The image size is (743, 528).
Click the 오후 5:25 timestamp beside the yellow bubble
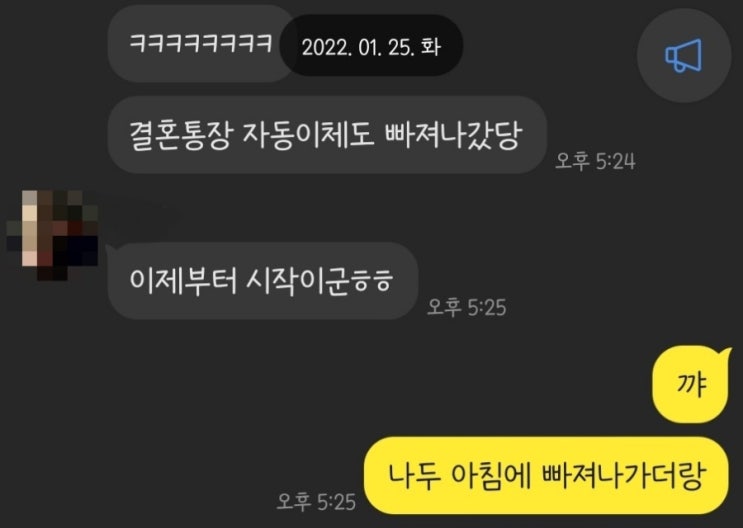point(316,501)
